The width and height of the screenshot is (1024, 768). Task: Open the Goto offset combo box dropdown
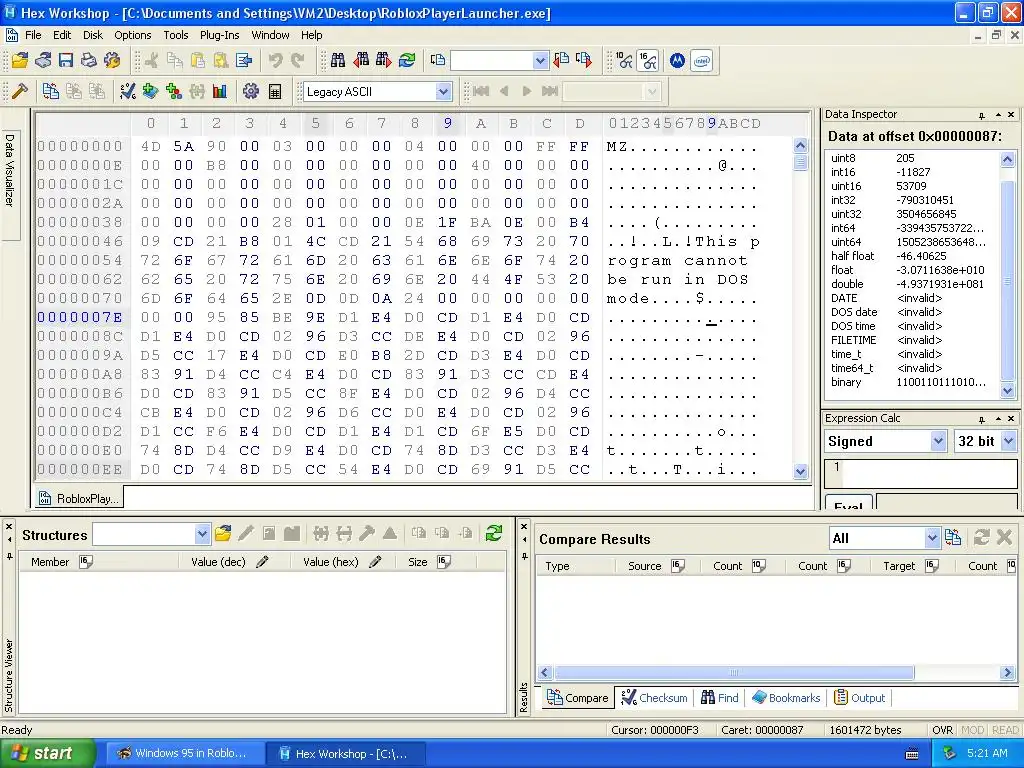coord(540,61)
